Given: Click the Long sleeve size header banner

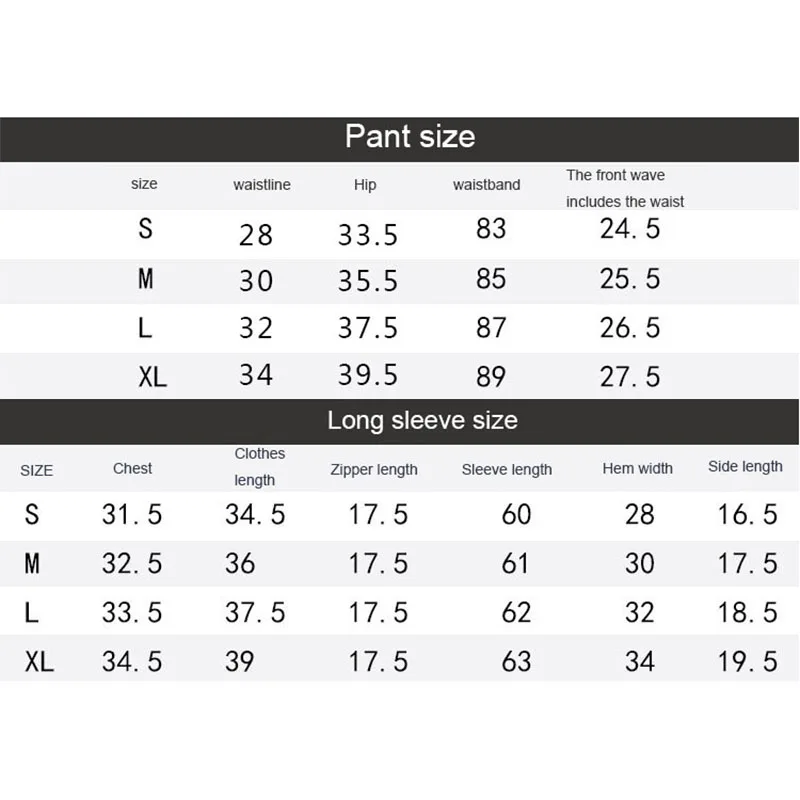Looking at the screenshot, I should pyautogui.click(x=399, y=421).
